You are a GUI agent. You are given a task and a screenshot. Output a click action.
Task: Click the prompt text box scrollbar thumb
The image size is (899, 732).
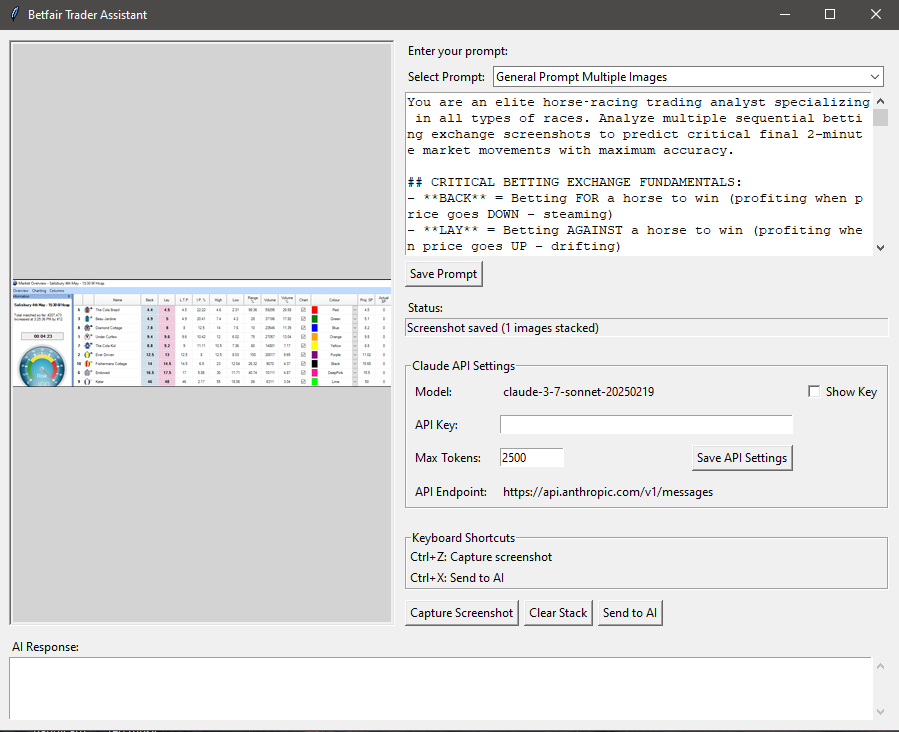[880, 118]
